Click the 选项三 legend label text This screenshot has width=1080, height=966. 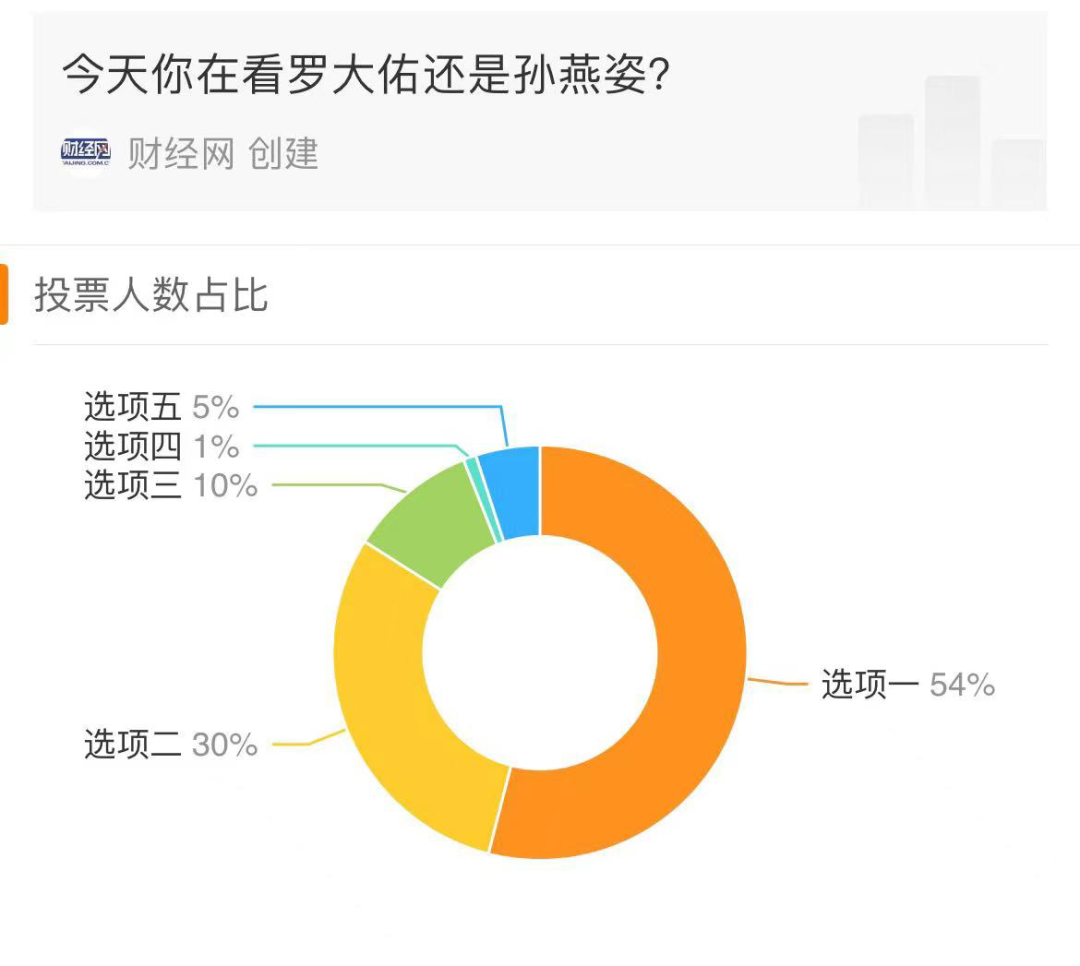(133, 486)
